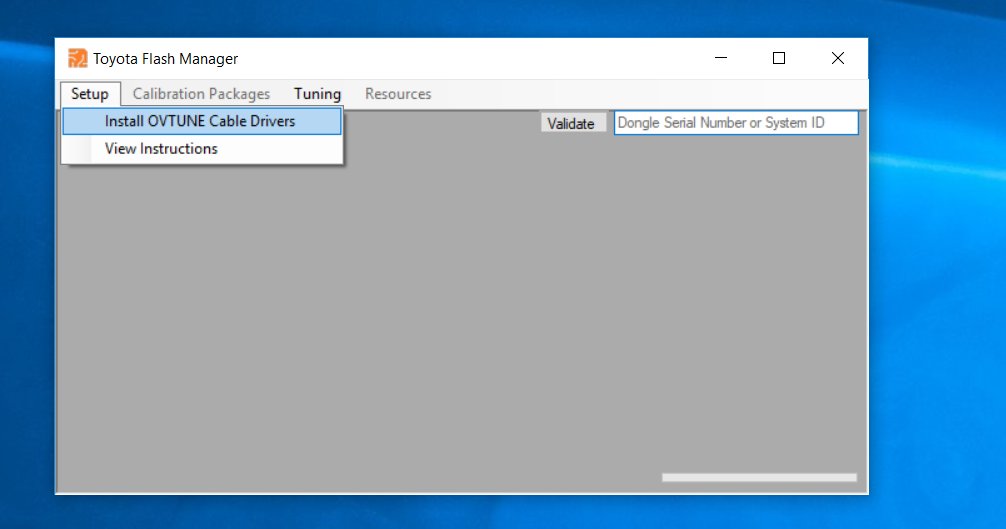The width and height of the screenshot is (1006, 529).
Task: Click the progress bar at bottom right
Action: pos(759,478)
